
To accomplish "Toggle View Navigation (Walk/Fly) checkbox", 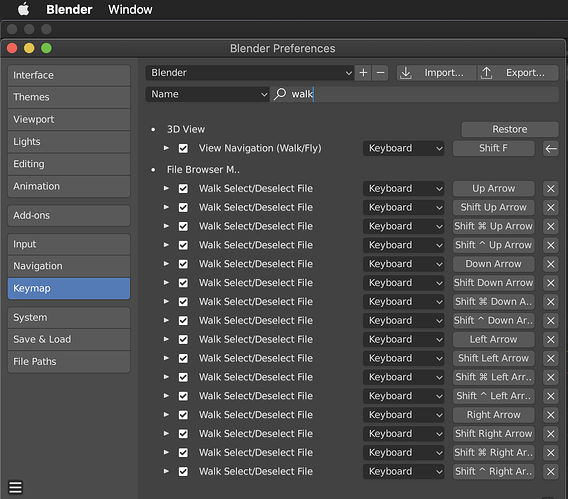I will click(183, 148).
